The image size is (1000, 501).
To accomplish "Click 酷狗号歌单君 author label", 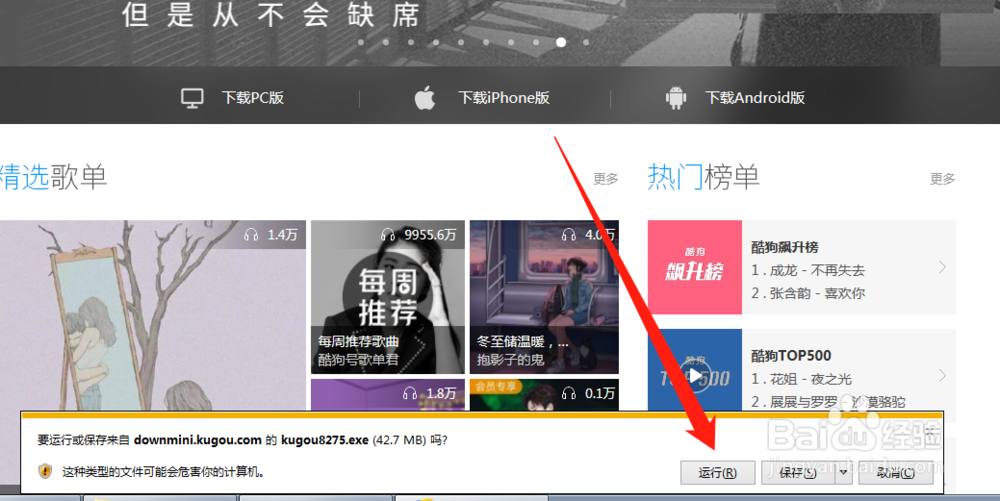I will [358, 359].
